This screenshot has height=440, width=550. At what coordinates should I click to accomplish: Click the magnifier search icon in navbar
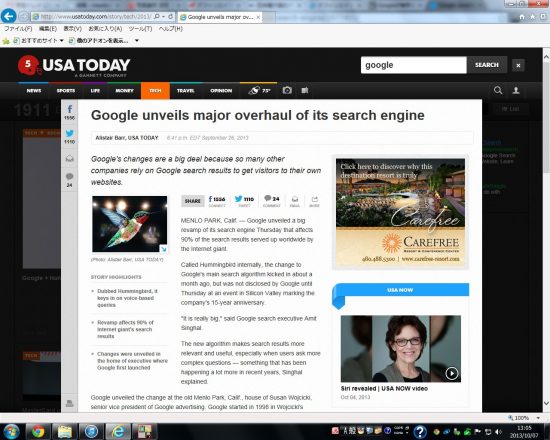(x=498, y=91)
